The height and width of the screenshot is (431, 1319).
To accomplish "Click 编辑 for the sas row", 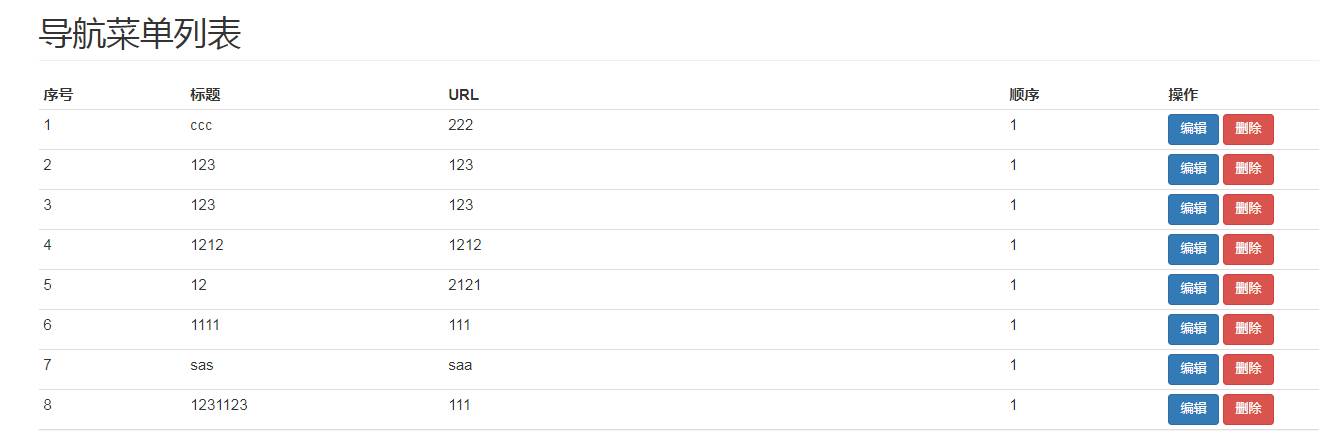I will (1192, 369).
